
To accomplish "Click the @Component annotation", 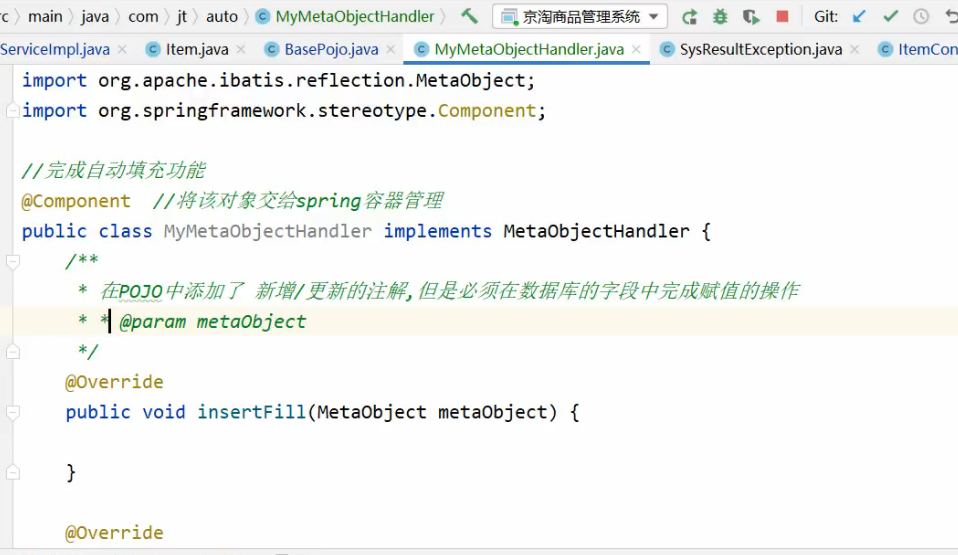I will (x=76, y=201).
